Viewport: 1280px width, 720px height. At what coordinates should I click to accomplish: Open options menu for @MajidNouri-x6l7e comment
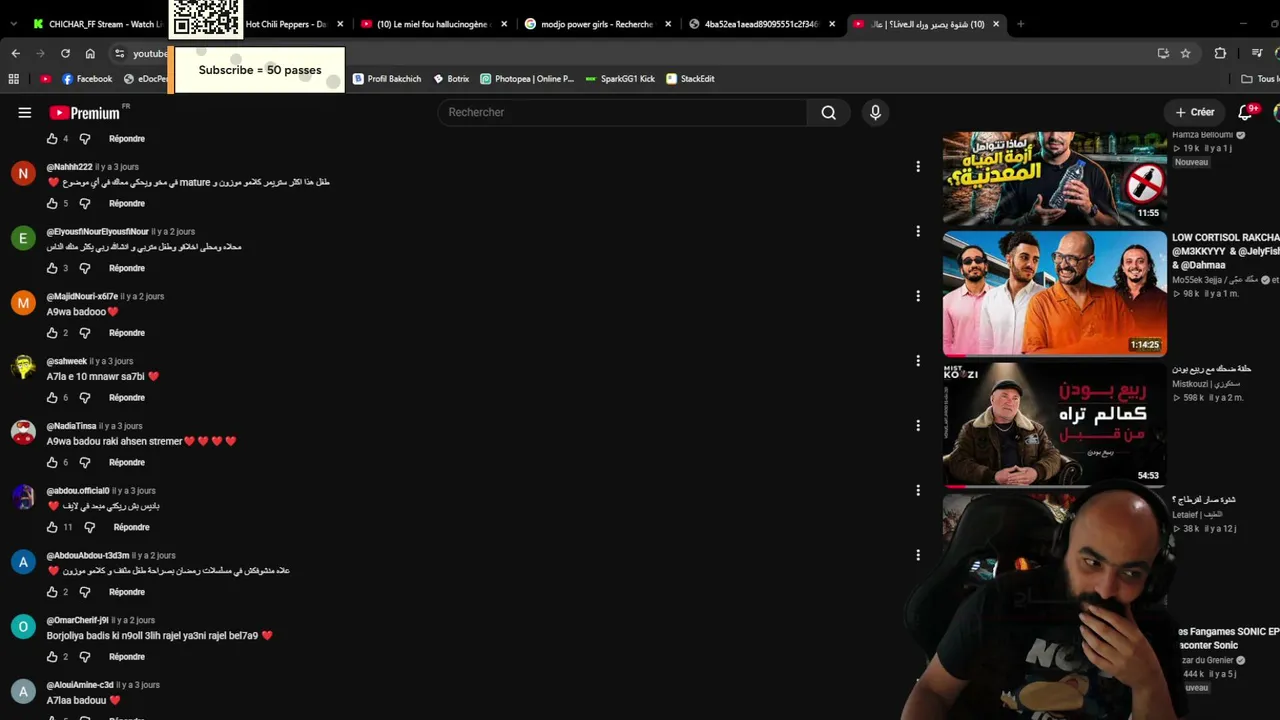pos(918,296)
